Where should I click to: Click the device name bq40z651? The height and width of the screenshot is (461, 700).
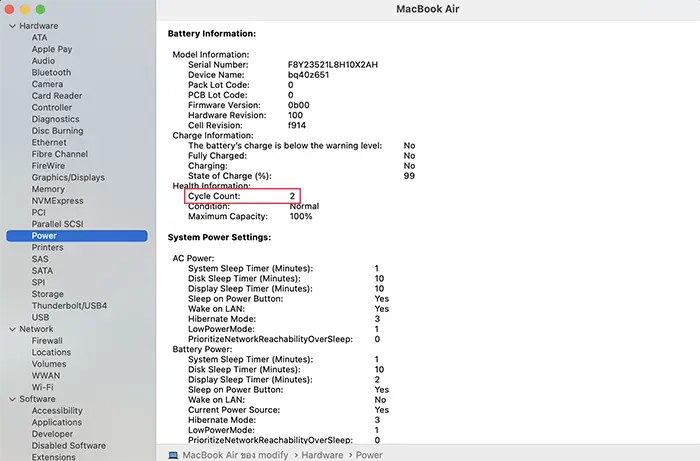tap(308, 75)
